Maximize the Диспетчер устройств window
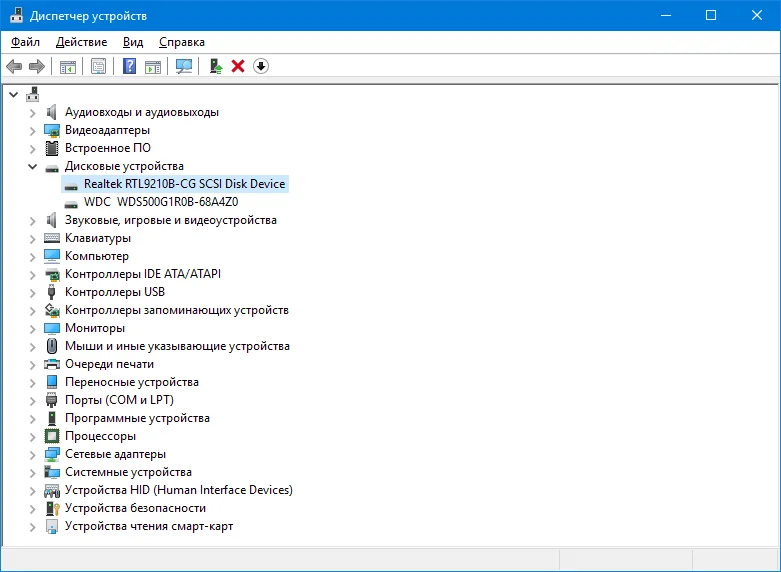 click(x=711, y=15)
